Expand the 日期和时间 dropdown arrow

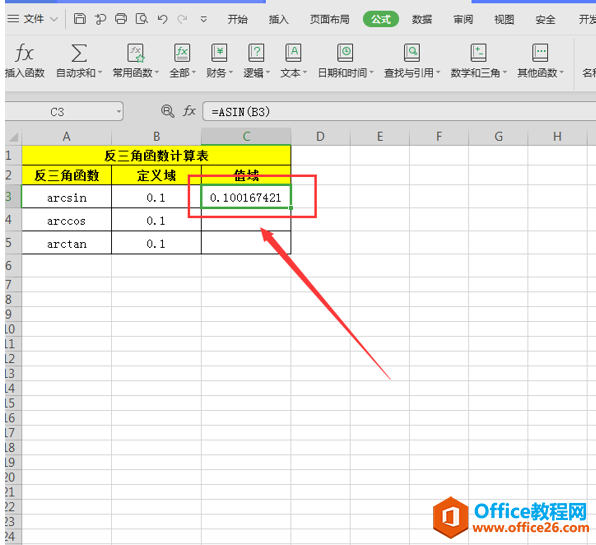tap(371, 72)
